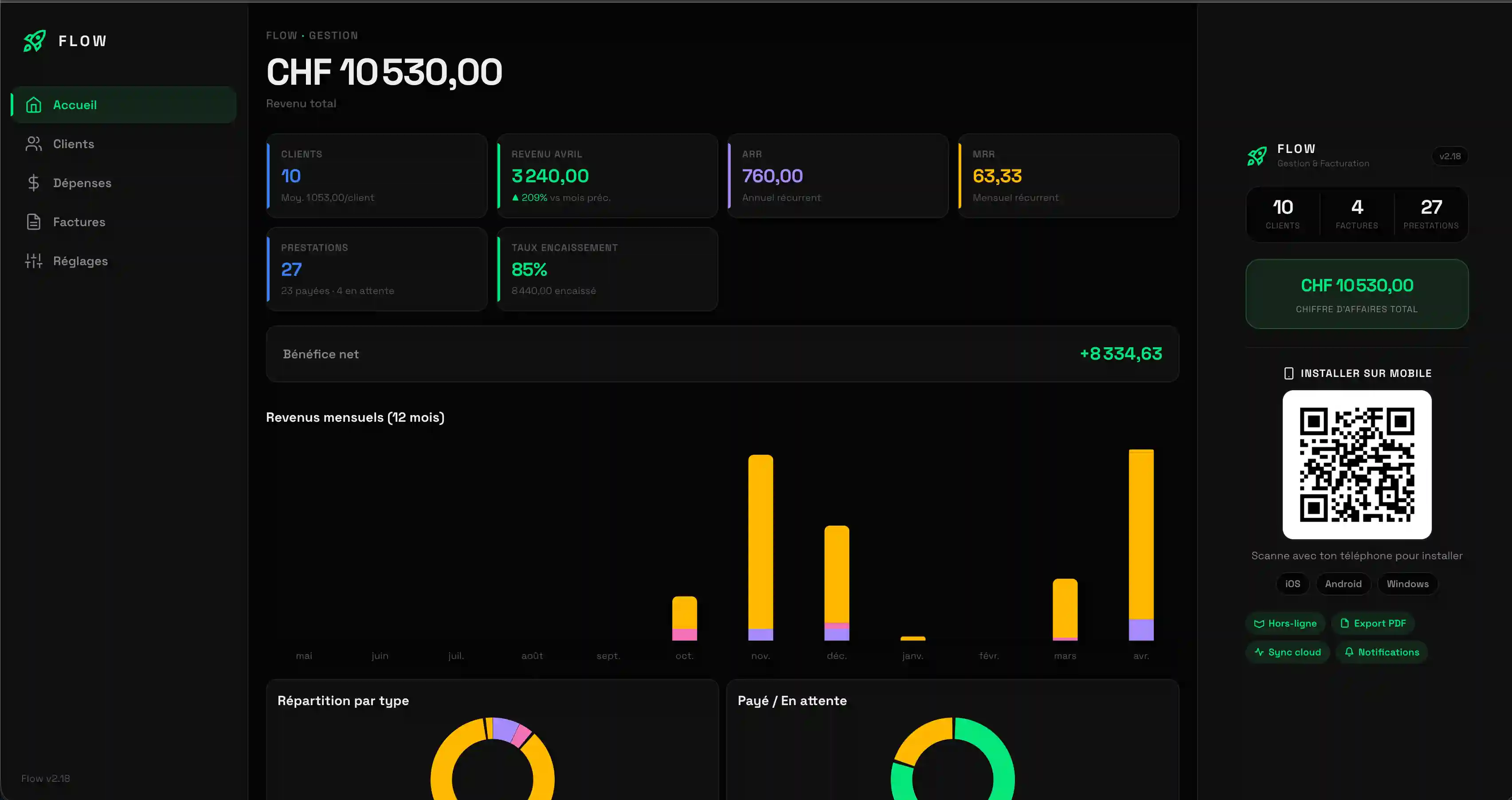The height and width of the screenshot is (800, 1512).
Task: Click the rocket icon in Flow info panel
Action: 1257,156
